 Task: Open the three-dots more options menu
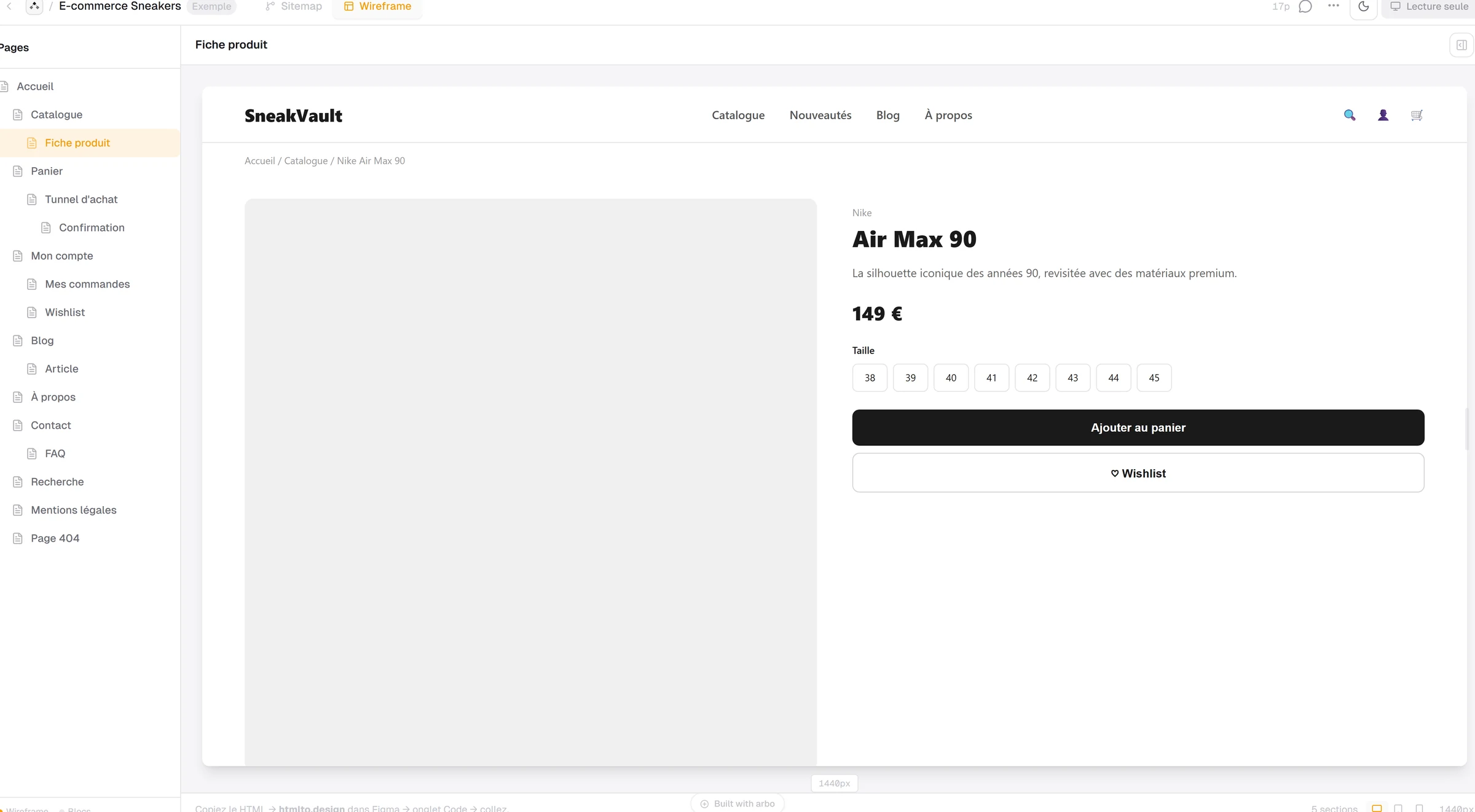pyautogui.click(x=1333, y=6)
